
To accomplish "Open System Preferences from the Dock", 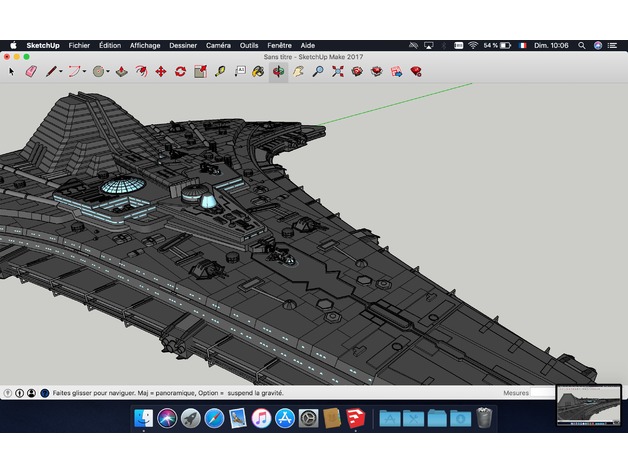I will (308, 418).
